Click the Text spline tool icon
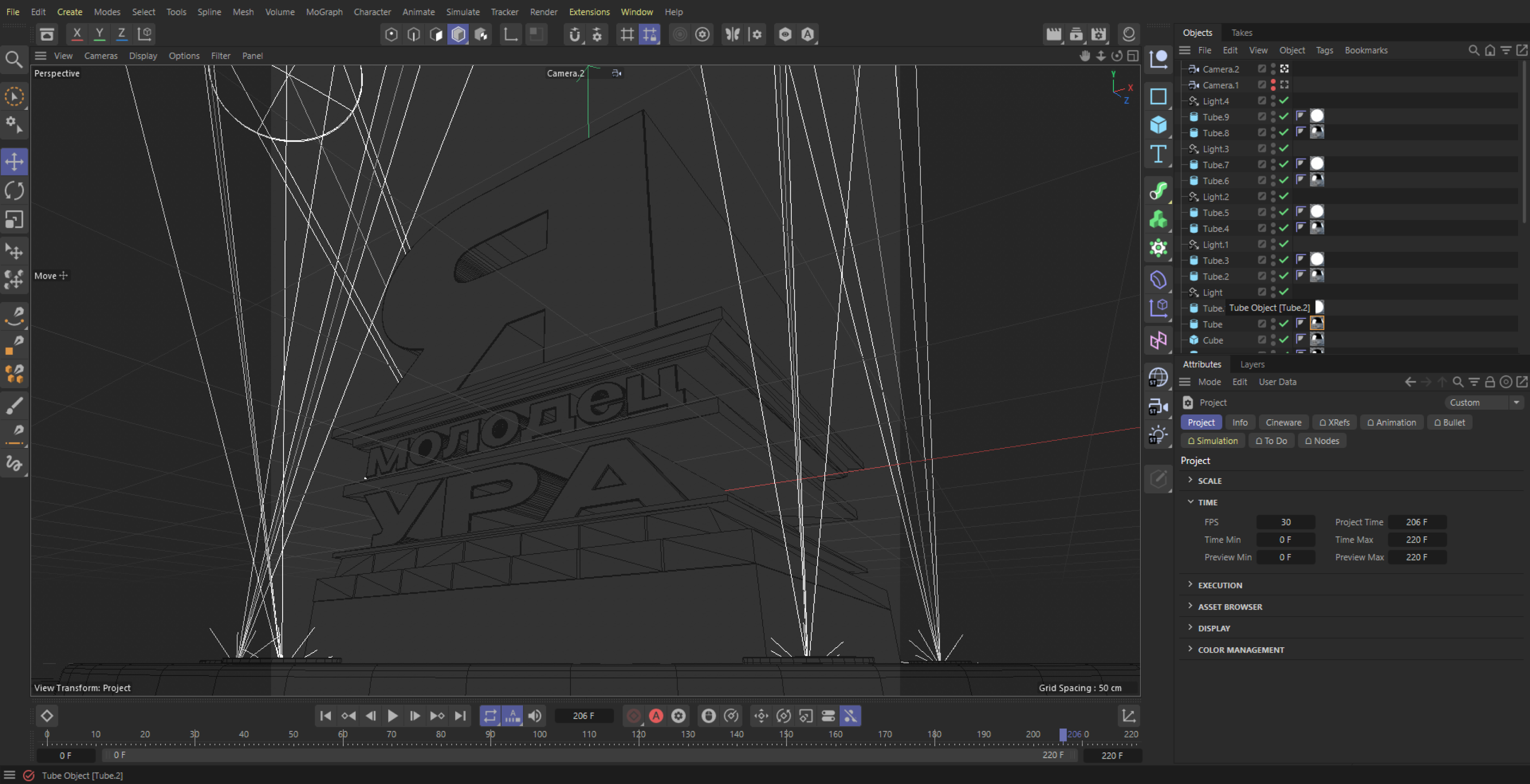Screen dimensions: 1530x784 1158,154
